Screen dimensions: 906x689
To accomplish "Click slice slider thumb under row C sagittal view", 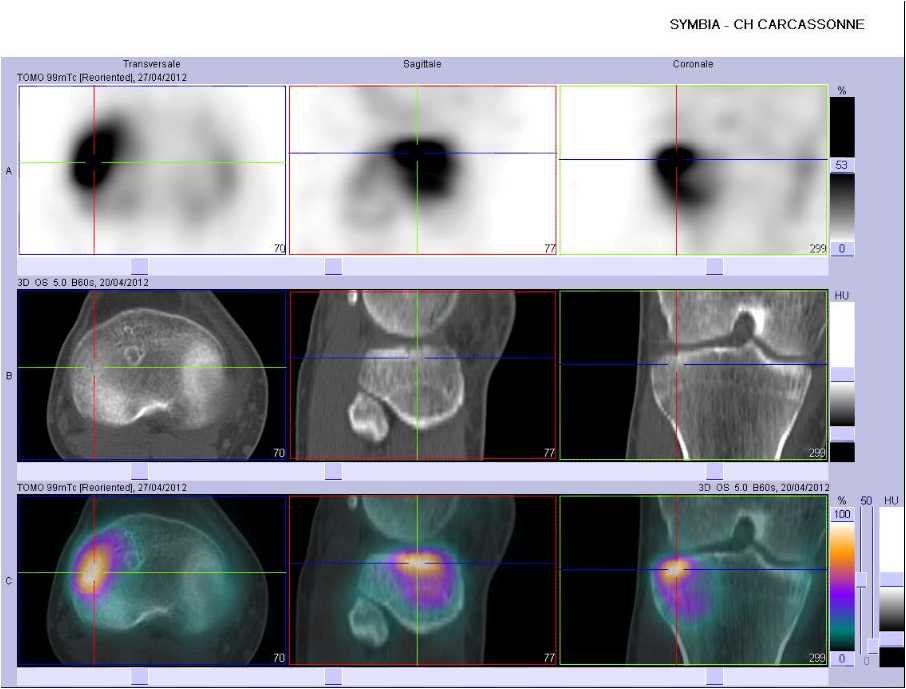I will (x=333, y=676).
